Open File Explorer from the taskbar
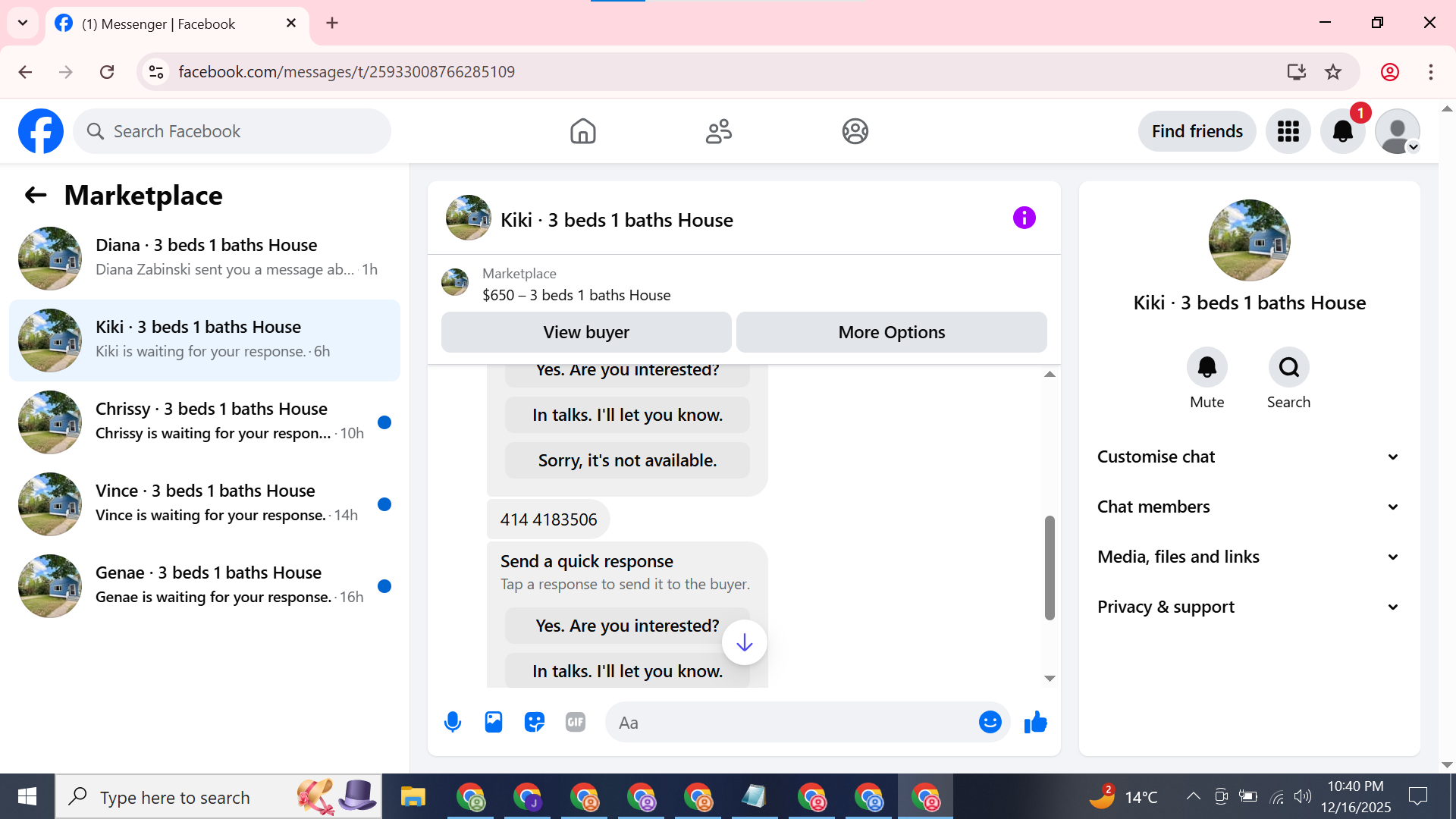The width and height of the screenshot is (1456, 819). [413, 797]
